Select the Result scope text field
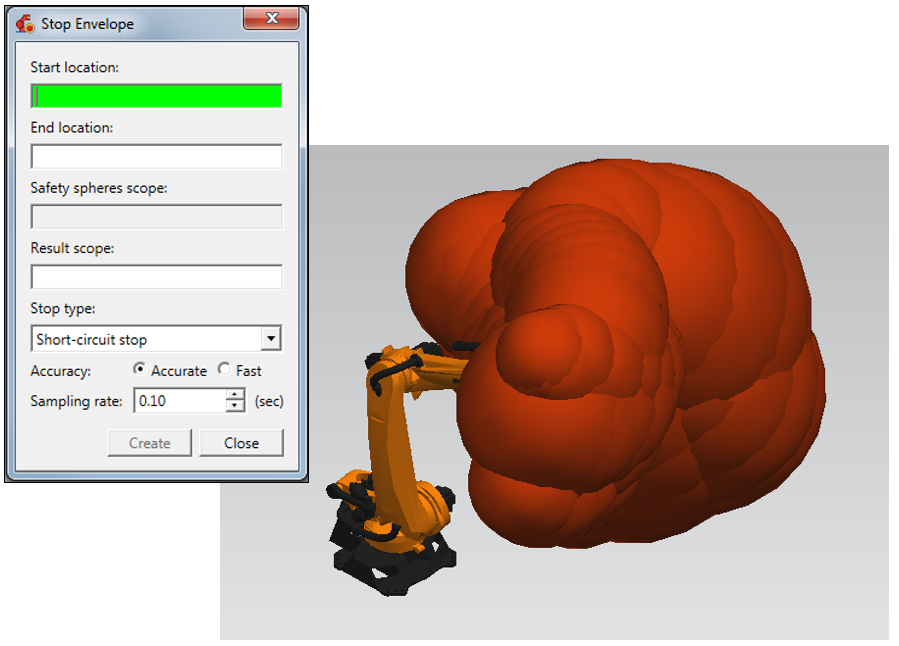The image size is (899, 646). point(157,277)
